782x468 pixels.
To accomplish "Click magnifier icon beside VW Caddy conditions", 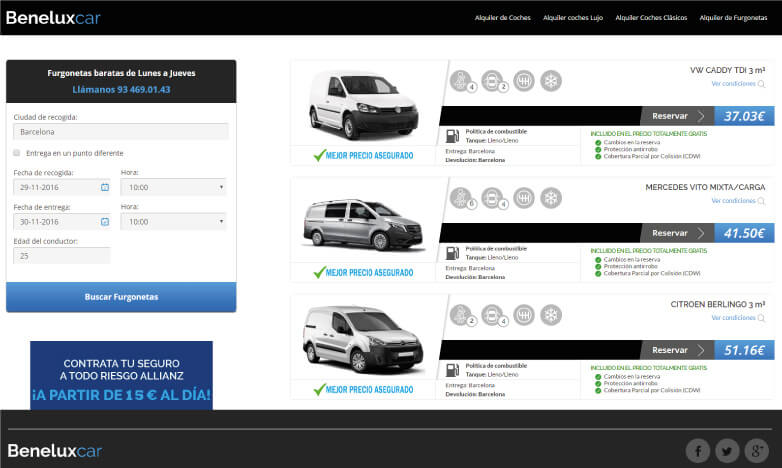I will pyautogui.click(x=761, y=84).
